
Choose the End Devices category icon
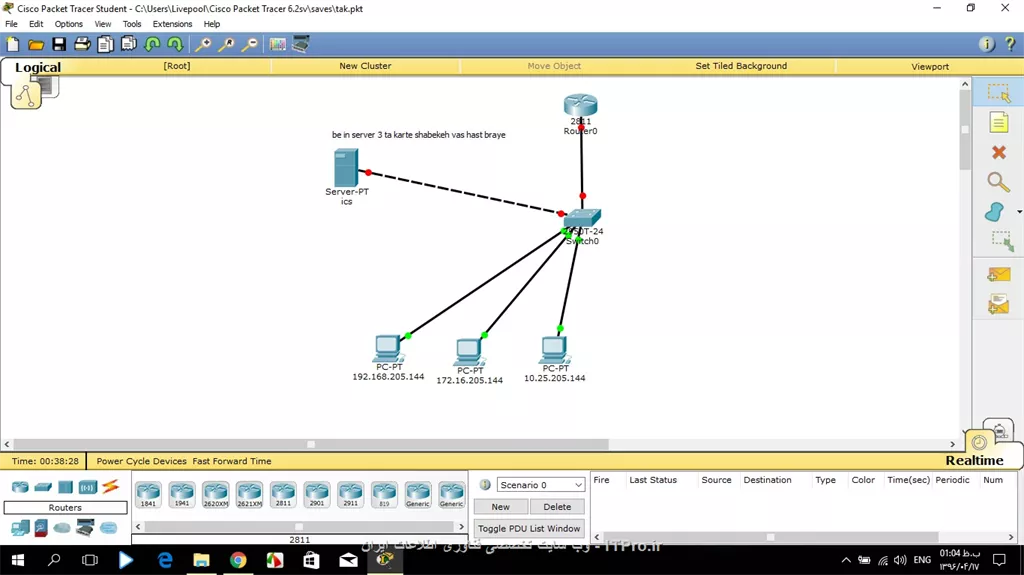20,527
